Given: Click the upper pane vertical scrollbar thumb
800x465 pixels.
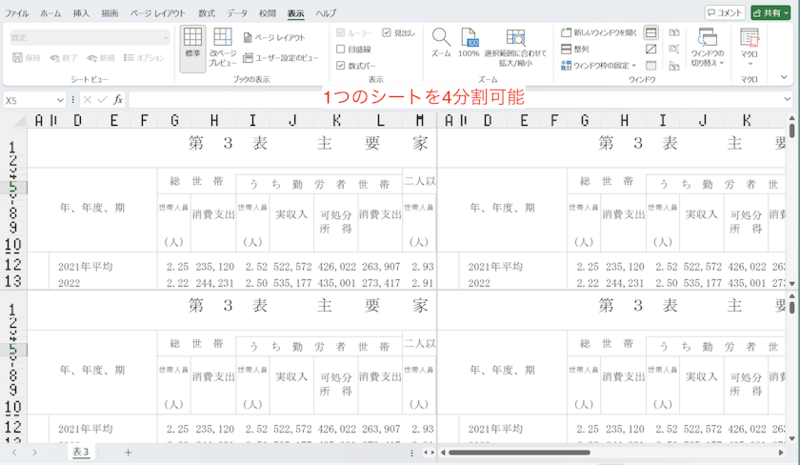Looking at the screenshot, I should click(791, 131).
